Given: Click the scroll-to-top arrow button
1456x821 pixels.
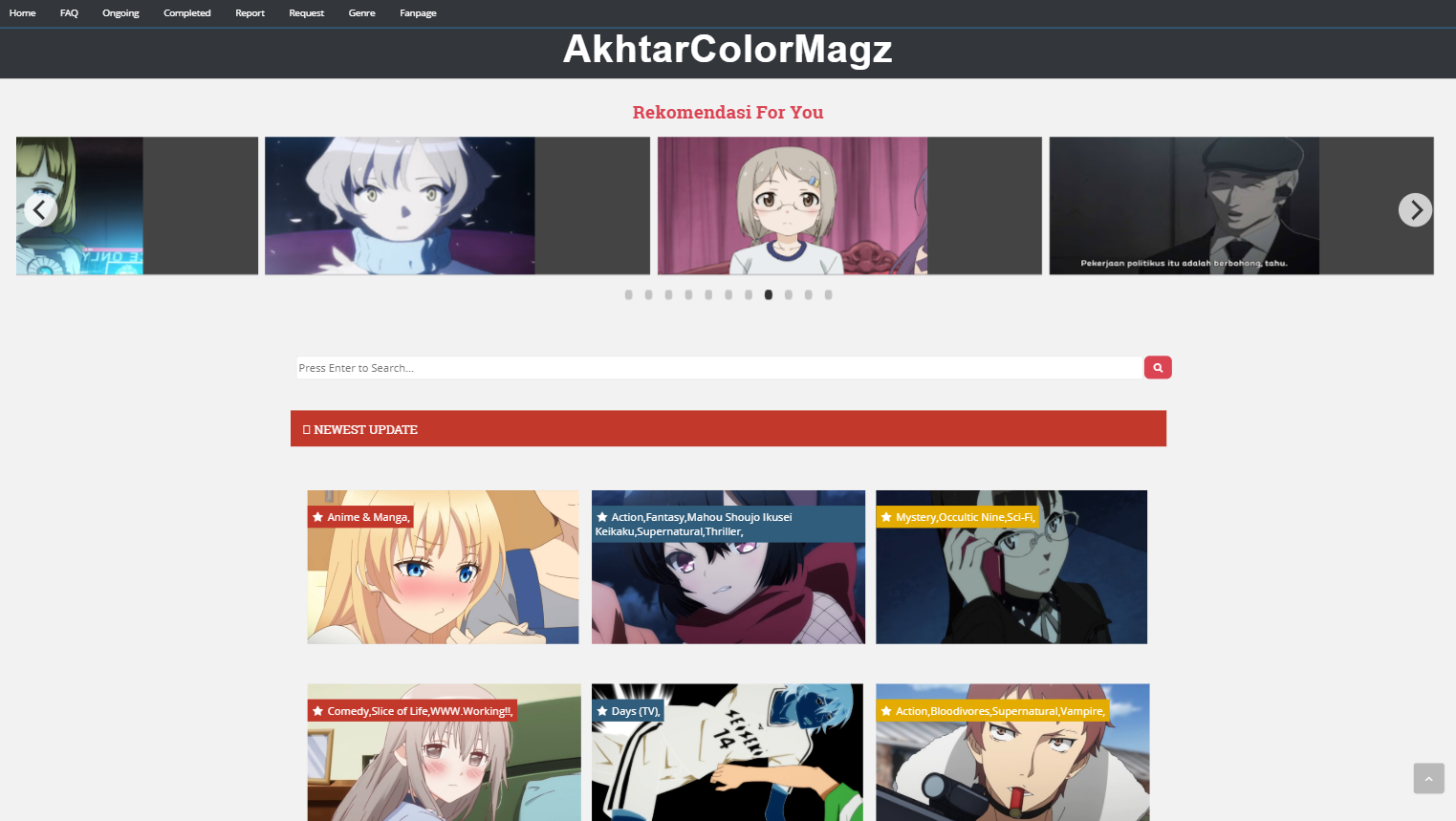Looking at the screenshot, I should 1428,778.
